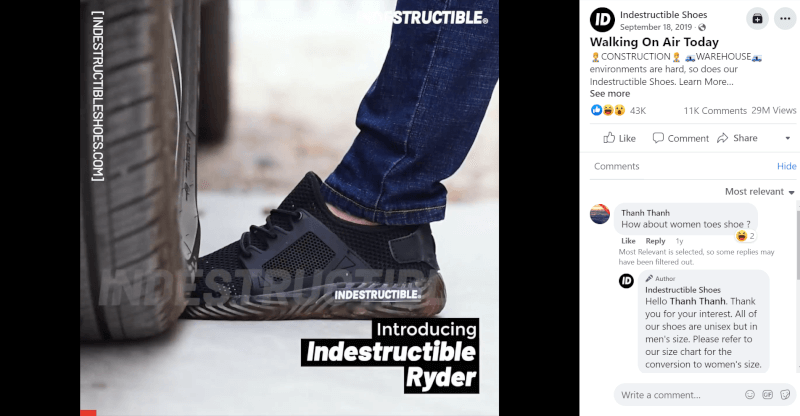Viewport: 800px width, 416px height.
Task: Open the Most relevant sort dropdown
Action: tap(759, 191)
